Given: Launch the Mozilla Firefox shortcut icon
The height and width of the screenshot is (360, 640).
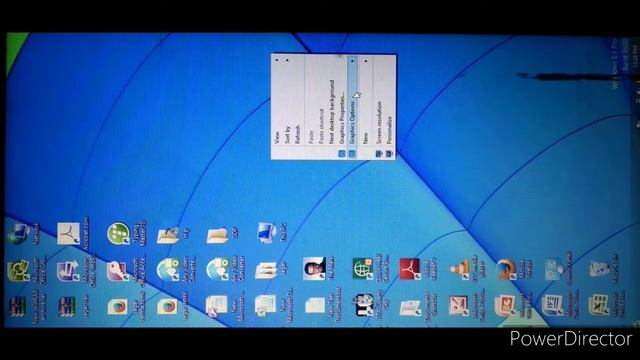Looking at the screenshot, I should tap(506, 269).
